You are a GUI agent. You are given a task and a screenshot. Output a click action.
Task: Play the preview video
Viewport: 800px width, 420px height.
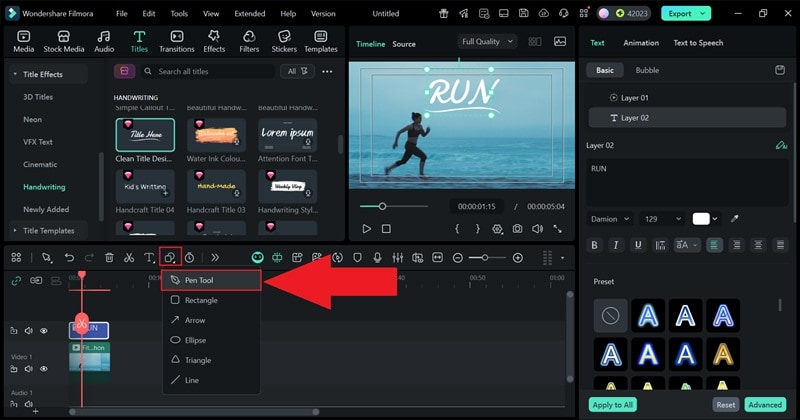366,229
